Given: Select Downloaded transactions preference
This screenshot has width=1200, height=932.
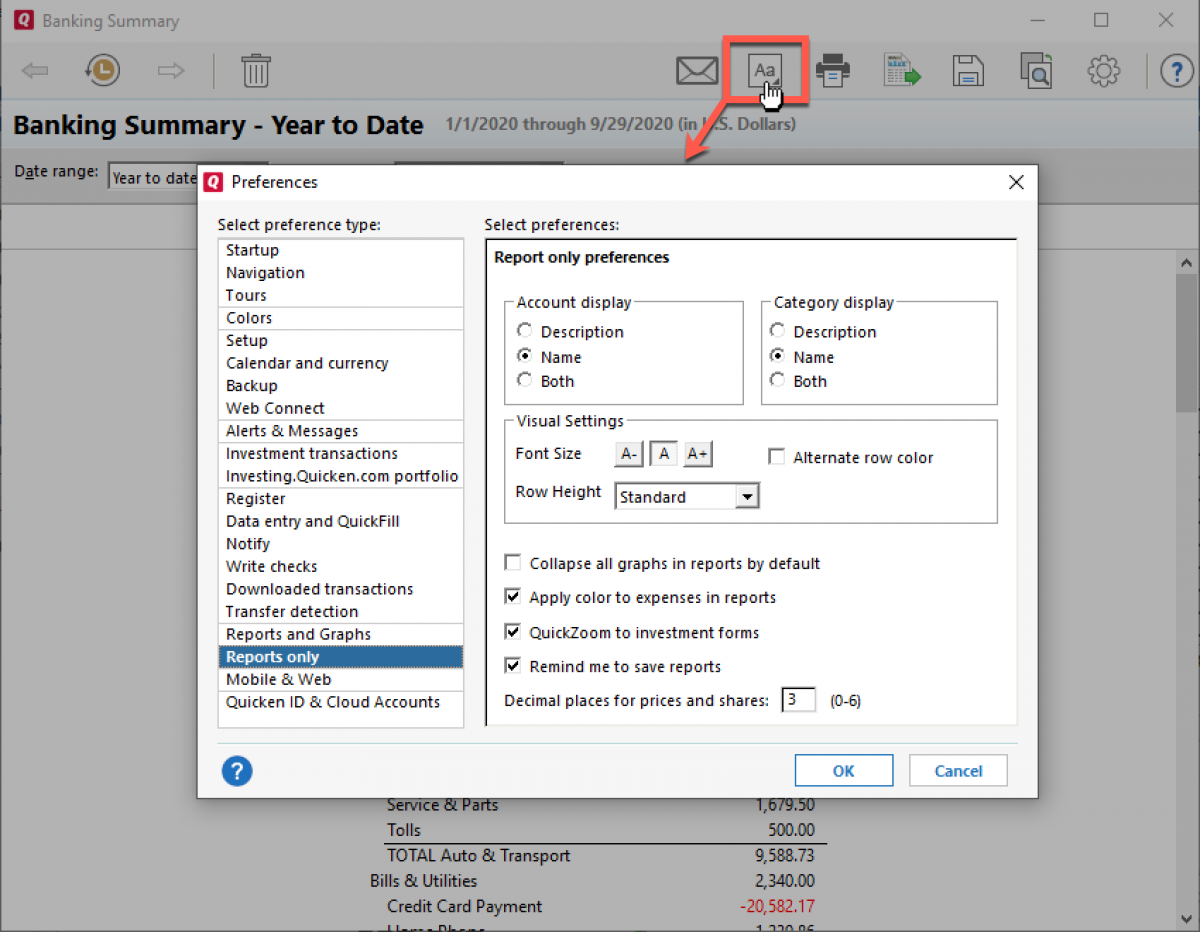Looking at the screenshot, I should point(340,589).
